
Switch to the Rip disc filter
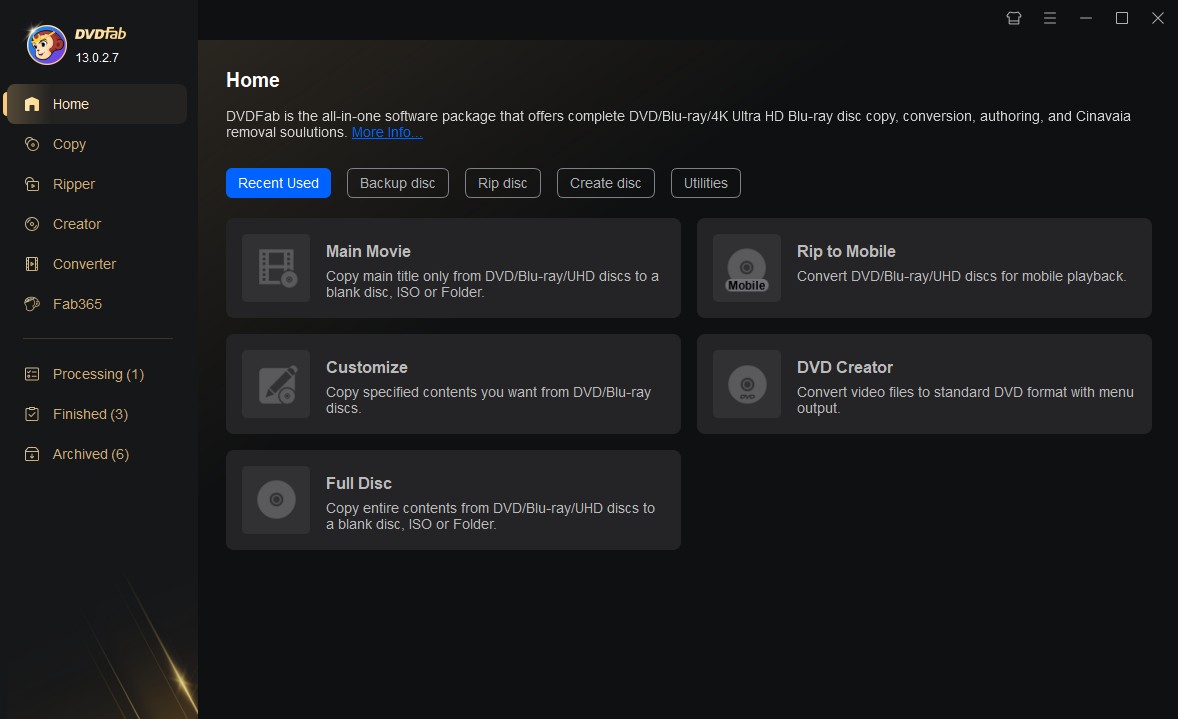(x=503, y=183)
